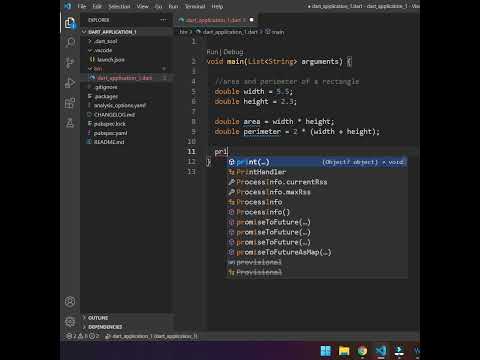Open the Windows Start button on taskbar
Viewport: 480px width, 360px height.
click(326, 351)
